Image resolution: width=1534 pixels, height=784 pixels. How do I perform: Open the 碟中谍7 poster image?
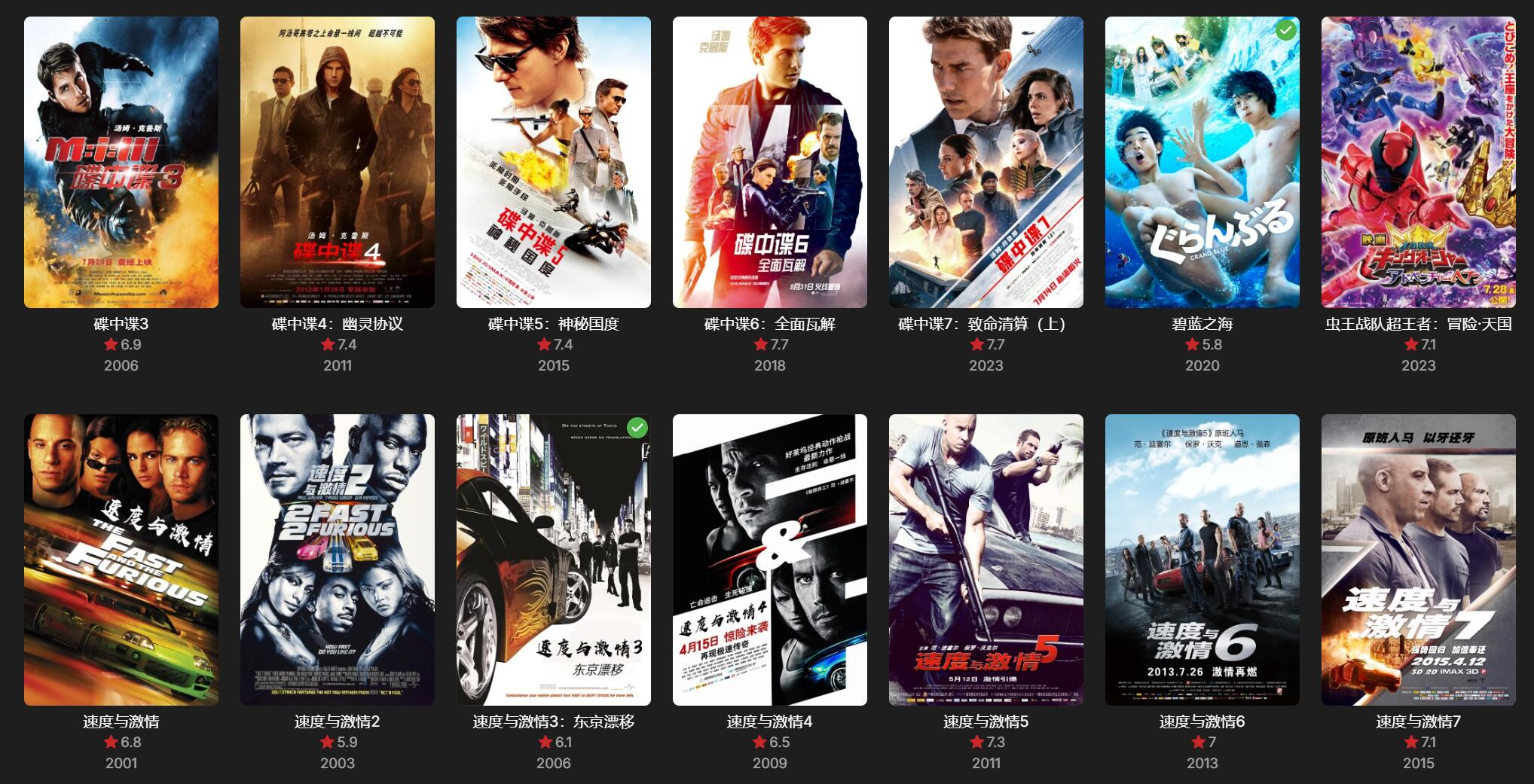click(x=986, y=162)
